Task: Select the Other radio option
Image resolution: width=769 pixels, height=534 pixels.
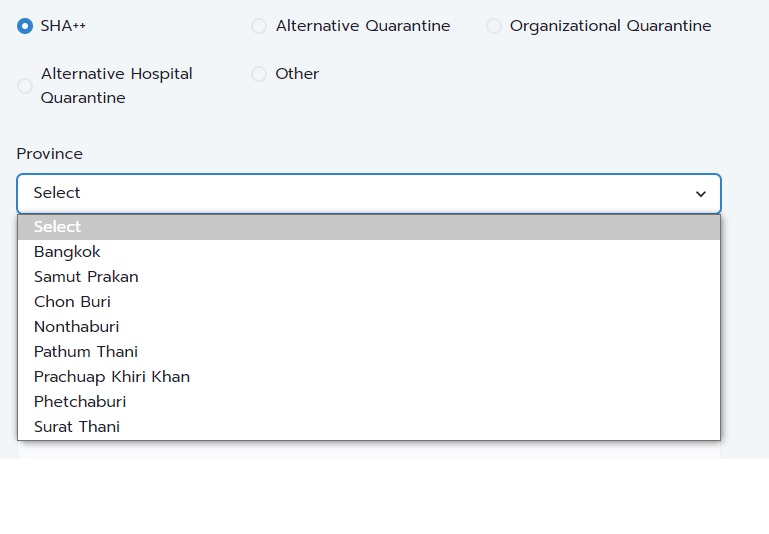Action: 259,74
